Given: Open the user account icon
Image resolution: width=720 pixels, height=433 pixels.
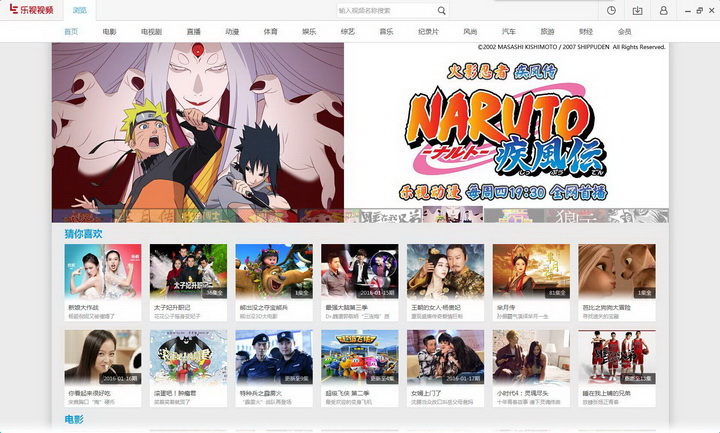Looking at the screenshot, I should click(x=664, y=11).
